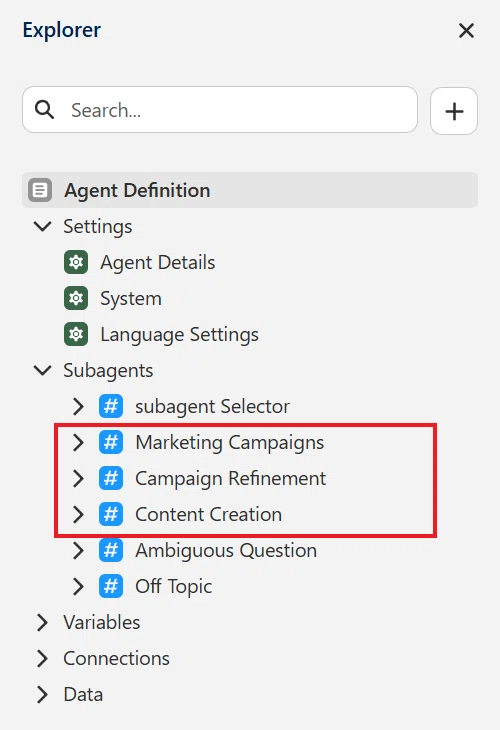Expand the Data section
The image size is (500, 730).
pos(43,694)
